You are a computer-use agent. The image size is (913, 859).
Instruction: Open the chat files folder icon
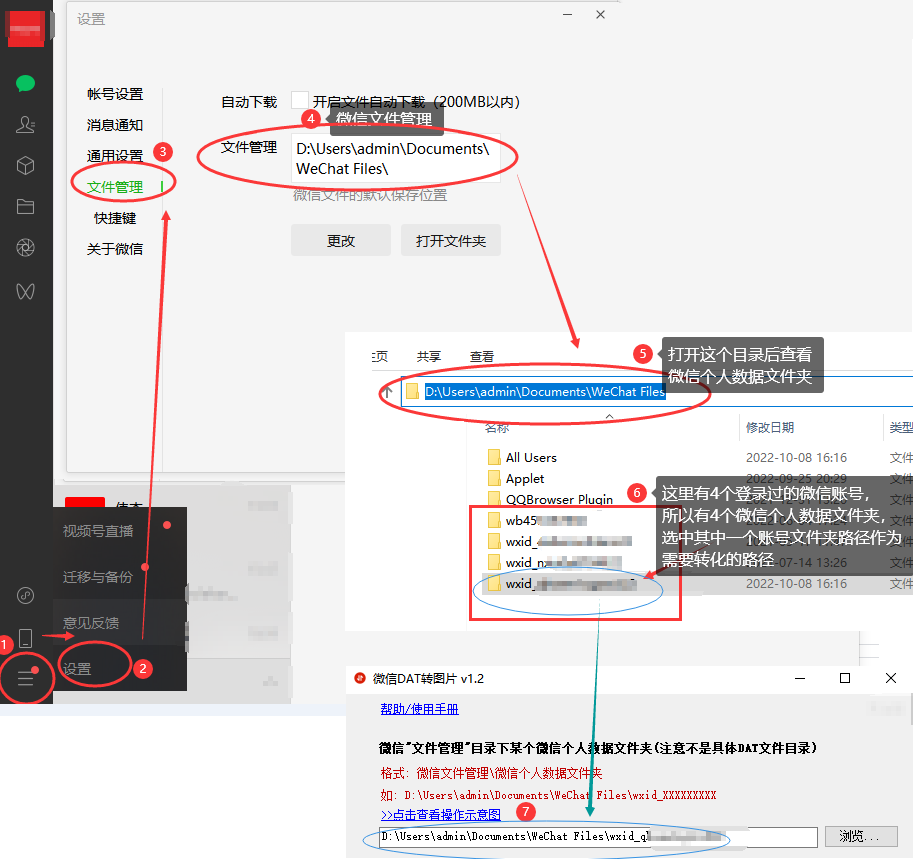click(25, 206)
